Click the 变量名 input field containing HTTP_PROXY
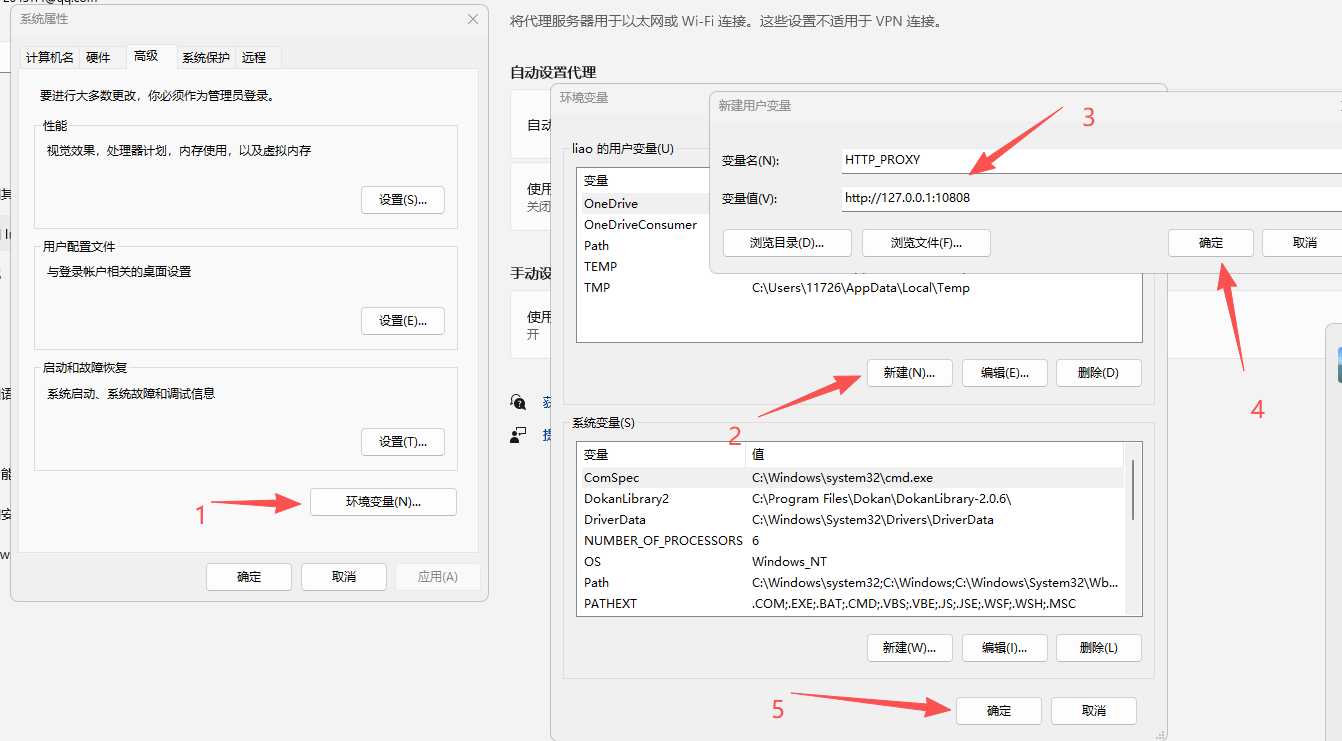Image resolution: width=1342 pixels, height=741 pixels. pyautogui.click(x=1090, y=160)
